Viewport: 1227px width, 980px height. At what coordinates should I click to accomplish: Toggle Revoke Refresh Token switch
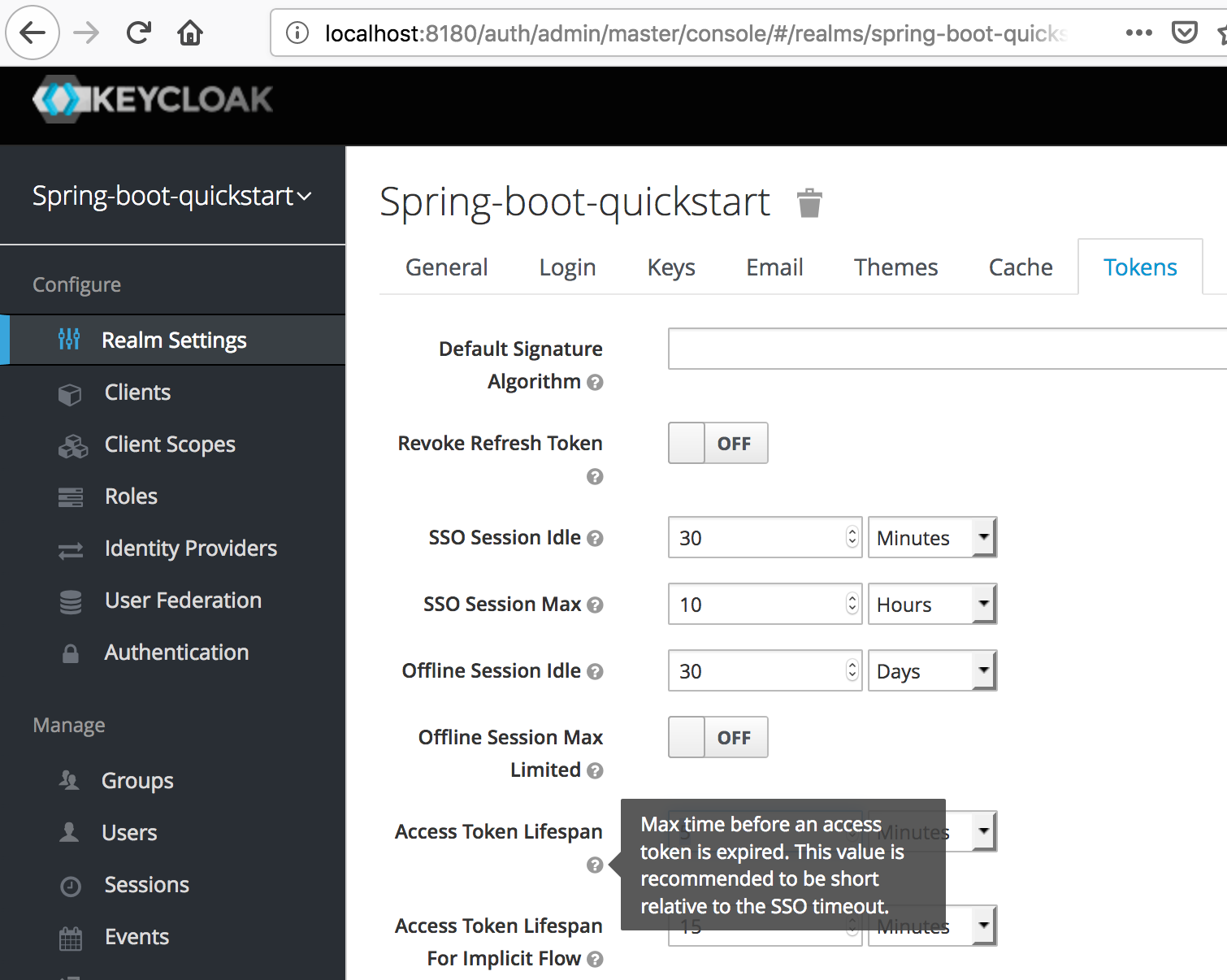pos(718,443)
